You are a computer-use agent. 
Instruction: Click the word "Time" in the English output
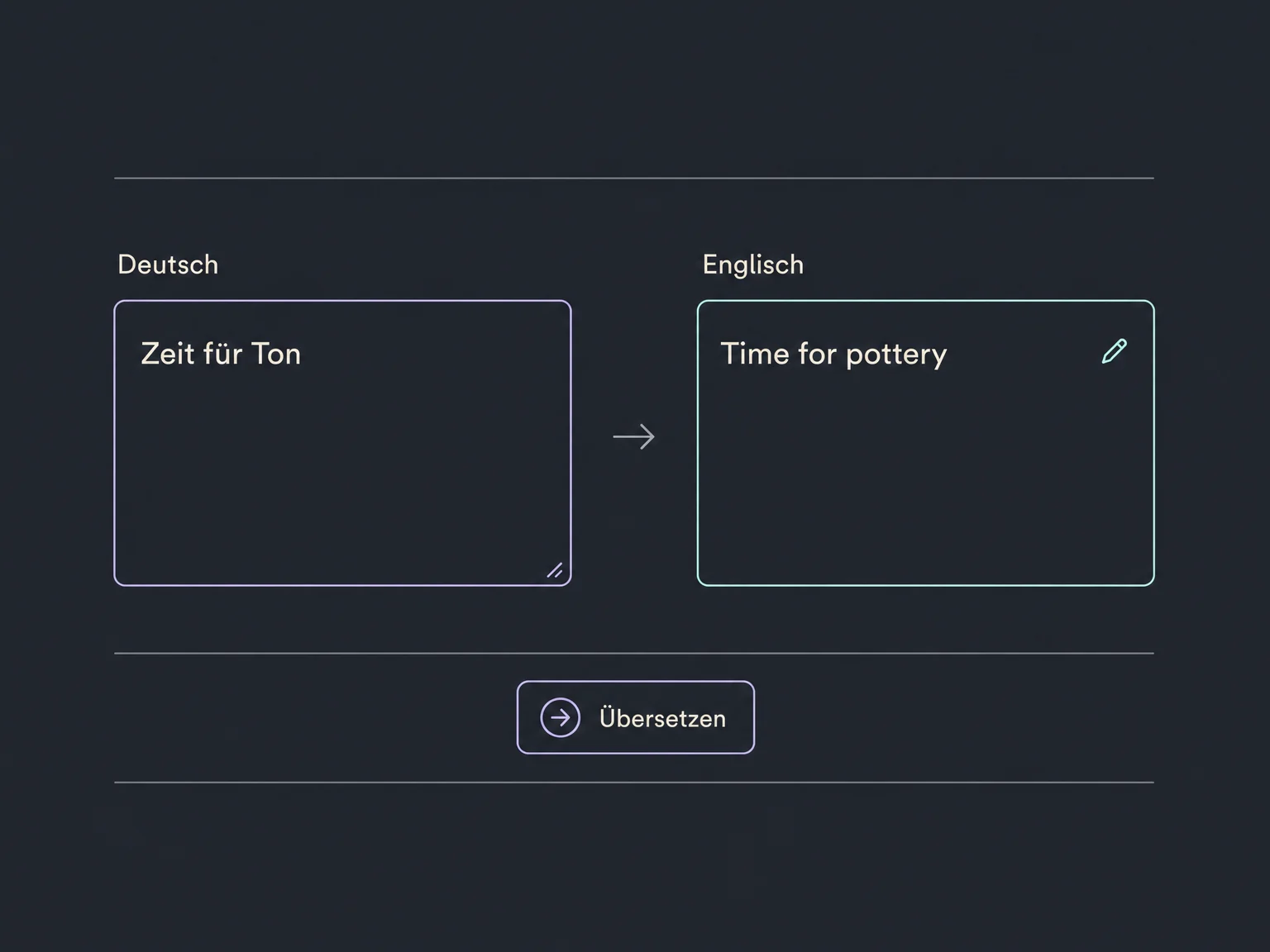(755, 354)
